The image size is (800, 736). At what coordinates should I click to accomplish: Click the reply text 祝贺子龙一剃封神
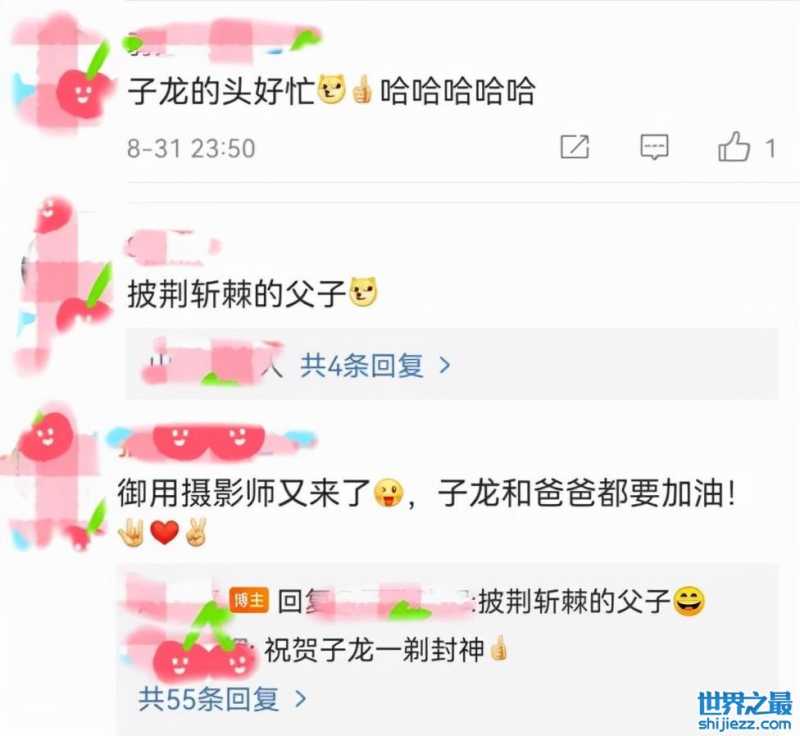(373, 650)
